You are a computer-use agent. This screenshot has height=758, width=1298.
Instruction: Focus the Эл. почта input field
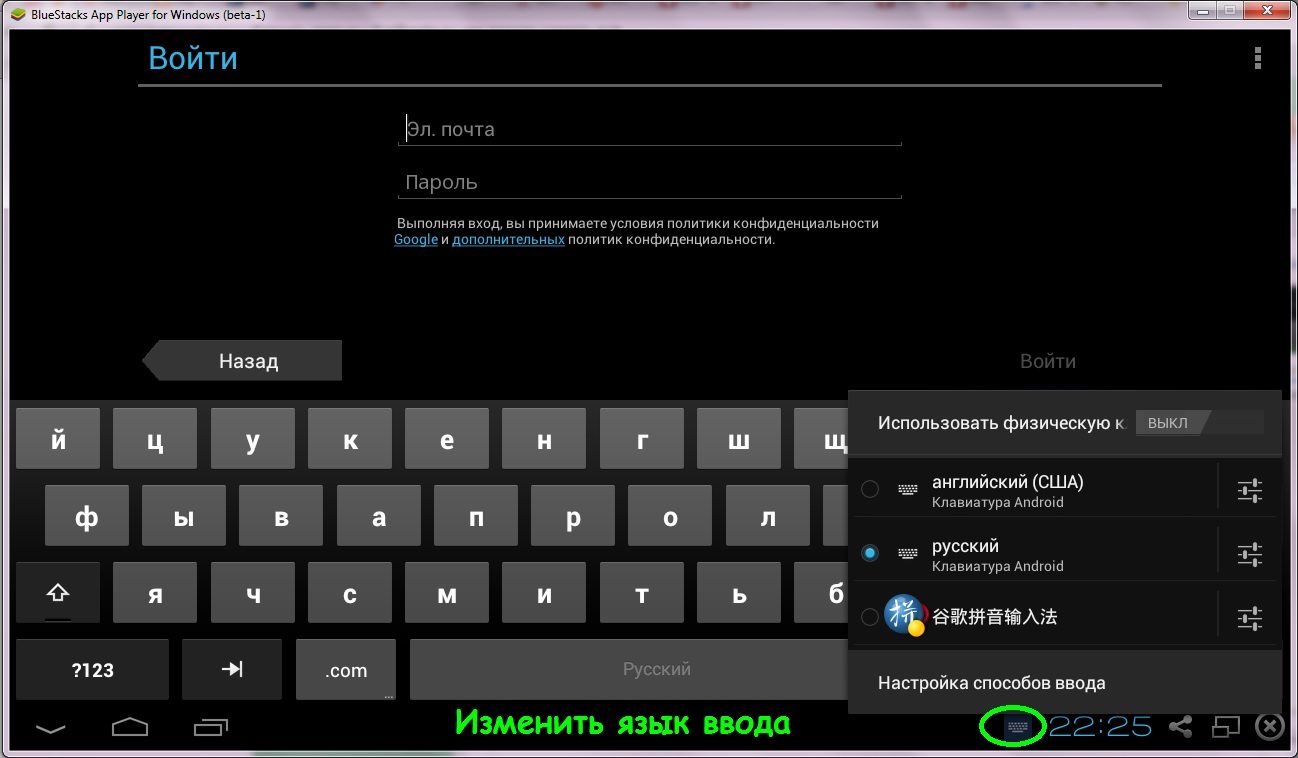650,129
